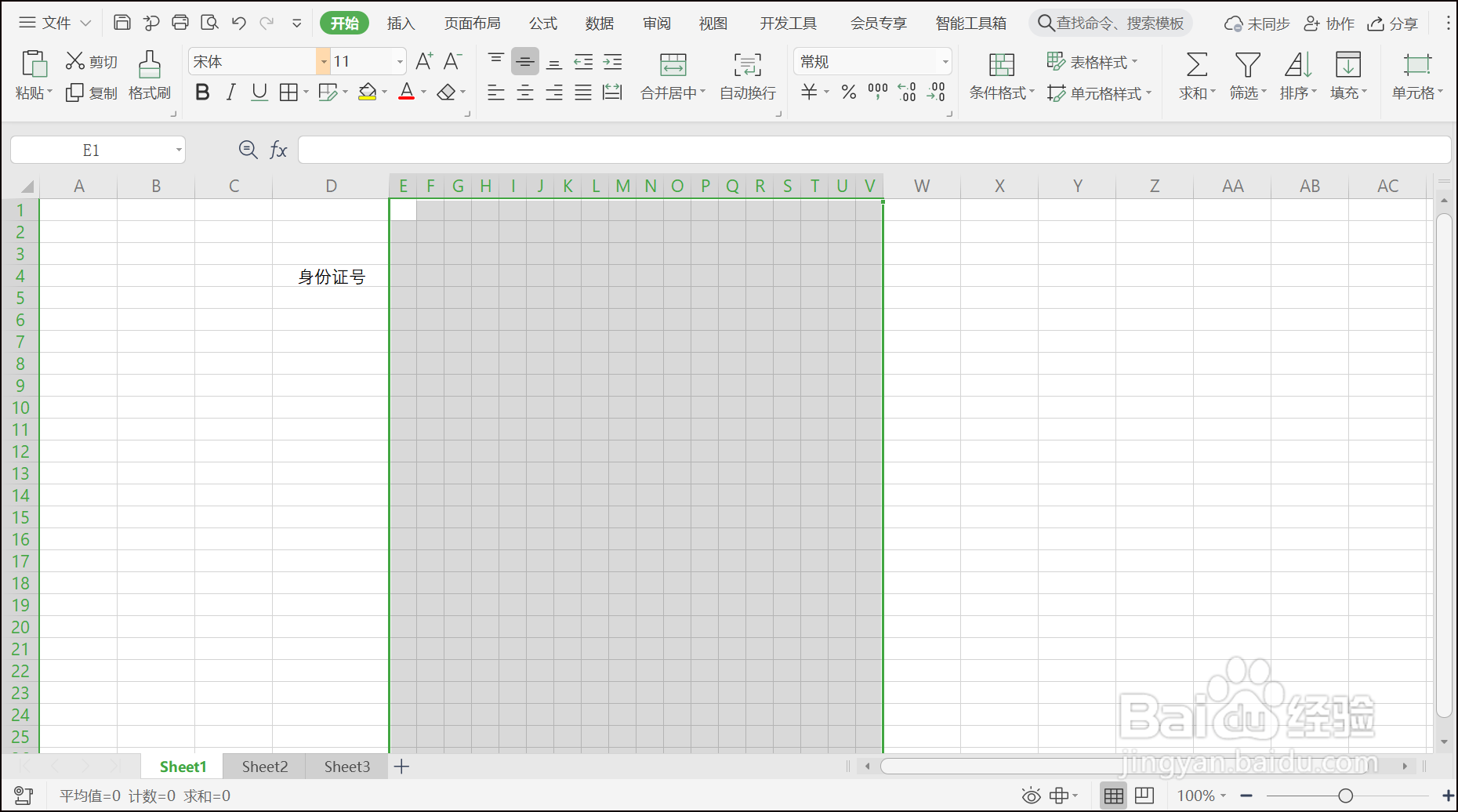Click the 分享 share button
Viewport: 1458px width, 812px height.
(x=1393, y=24)
